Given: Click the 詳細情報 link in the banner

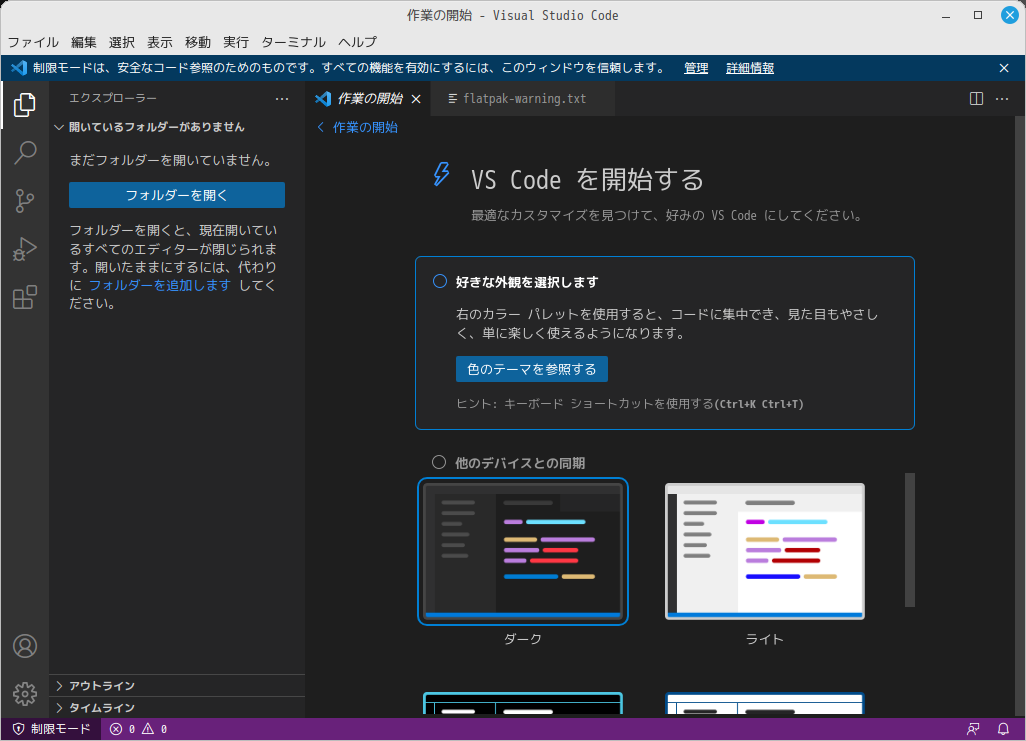Looking at the screenshot, I should (x=750, y=68).
